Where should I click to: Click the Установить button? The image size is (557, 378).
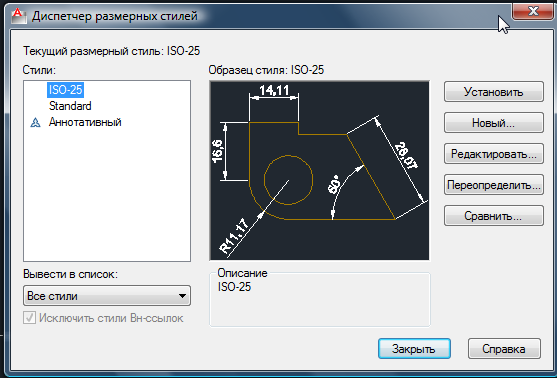(494, 92)
